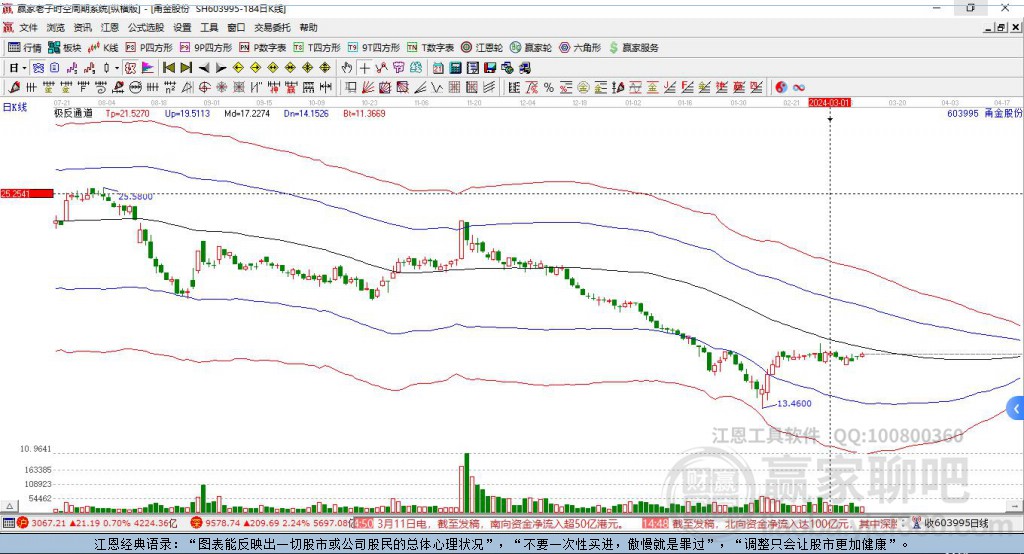Screen dimensions: 1024x554
Task: Open the 工具 menu
Action: click(x=209, y=27)
